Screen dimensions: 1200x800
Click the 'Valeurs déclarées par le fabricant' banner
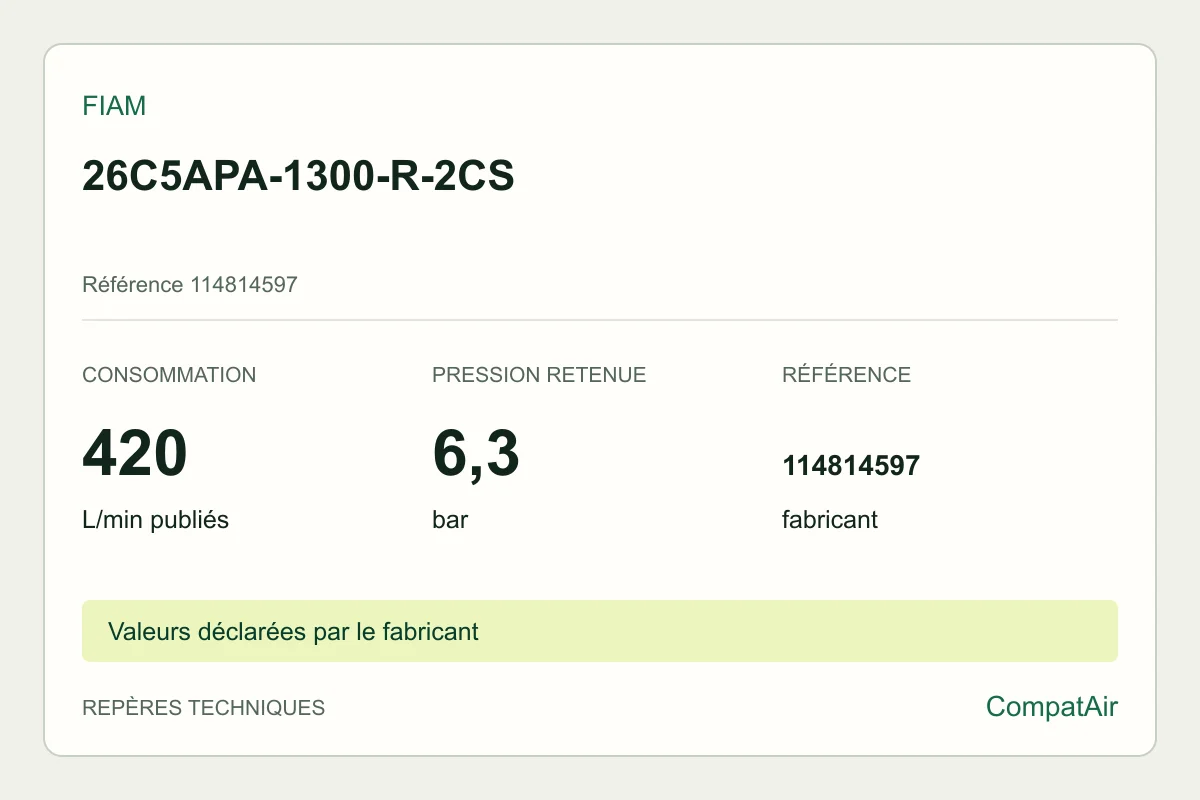[x=600, y=631]
